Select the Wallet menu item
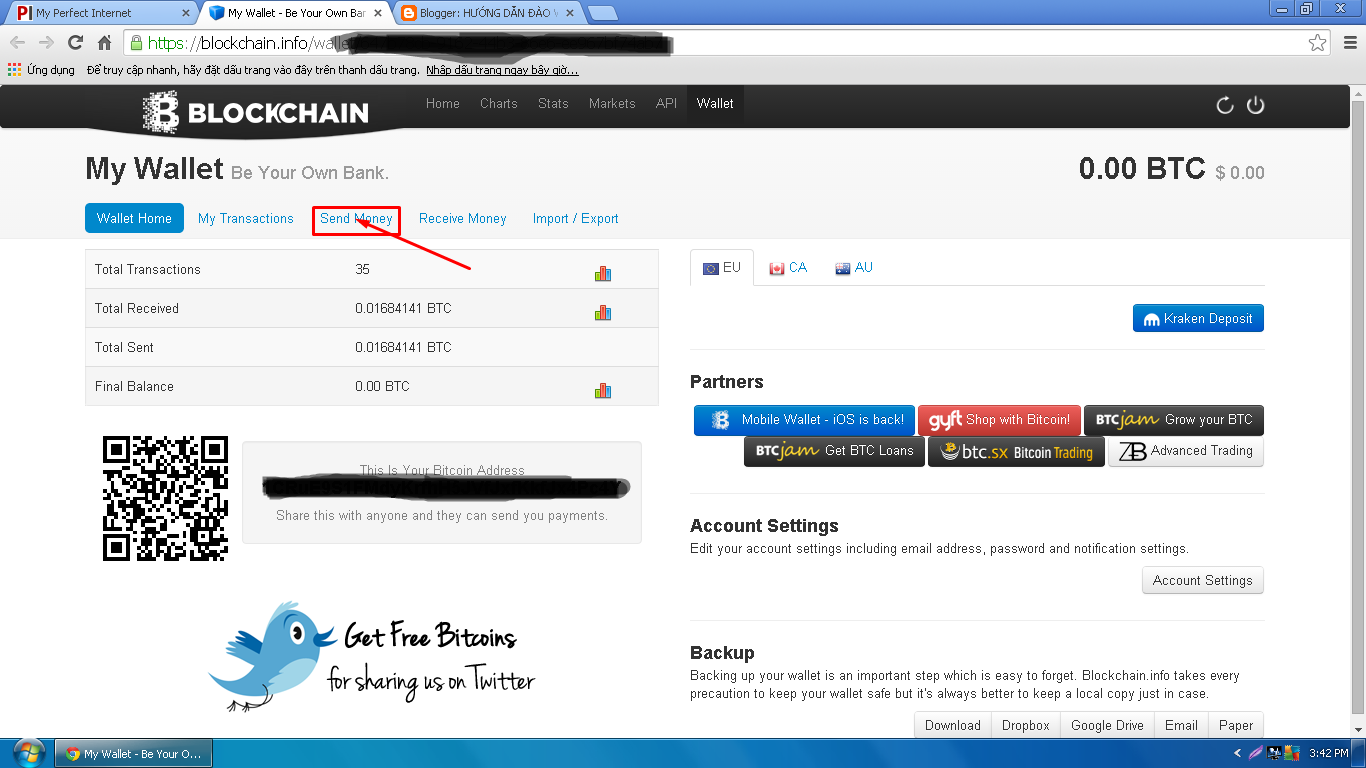 (715, 103)
